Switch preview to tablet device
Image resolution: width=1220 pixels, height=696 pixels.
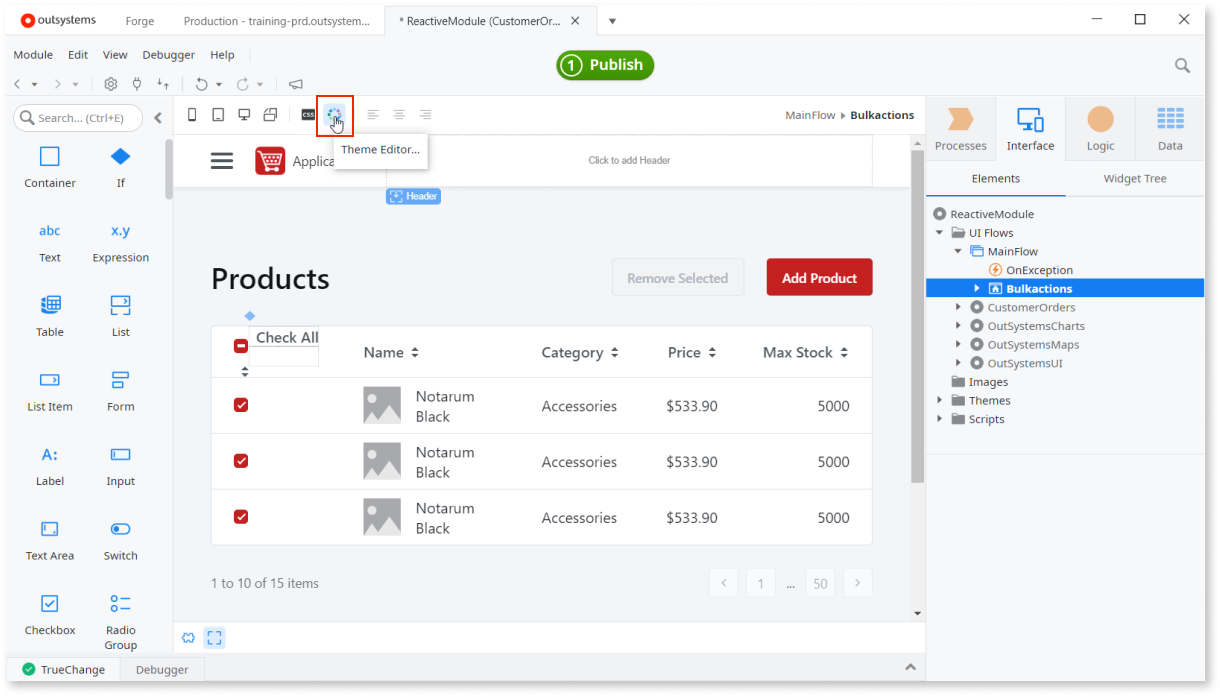pos(218,115)
